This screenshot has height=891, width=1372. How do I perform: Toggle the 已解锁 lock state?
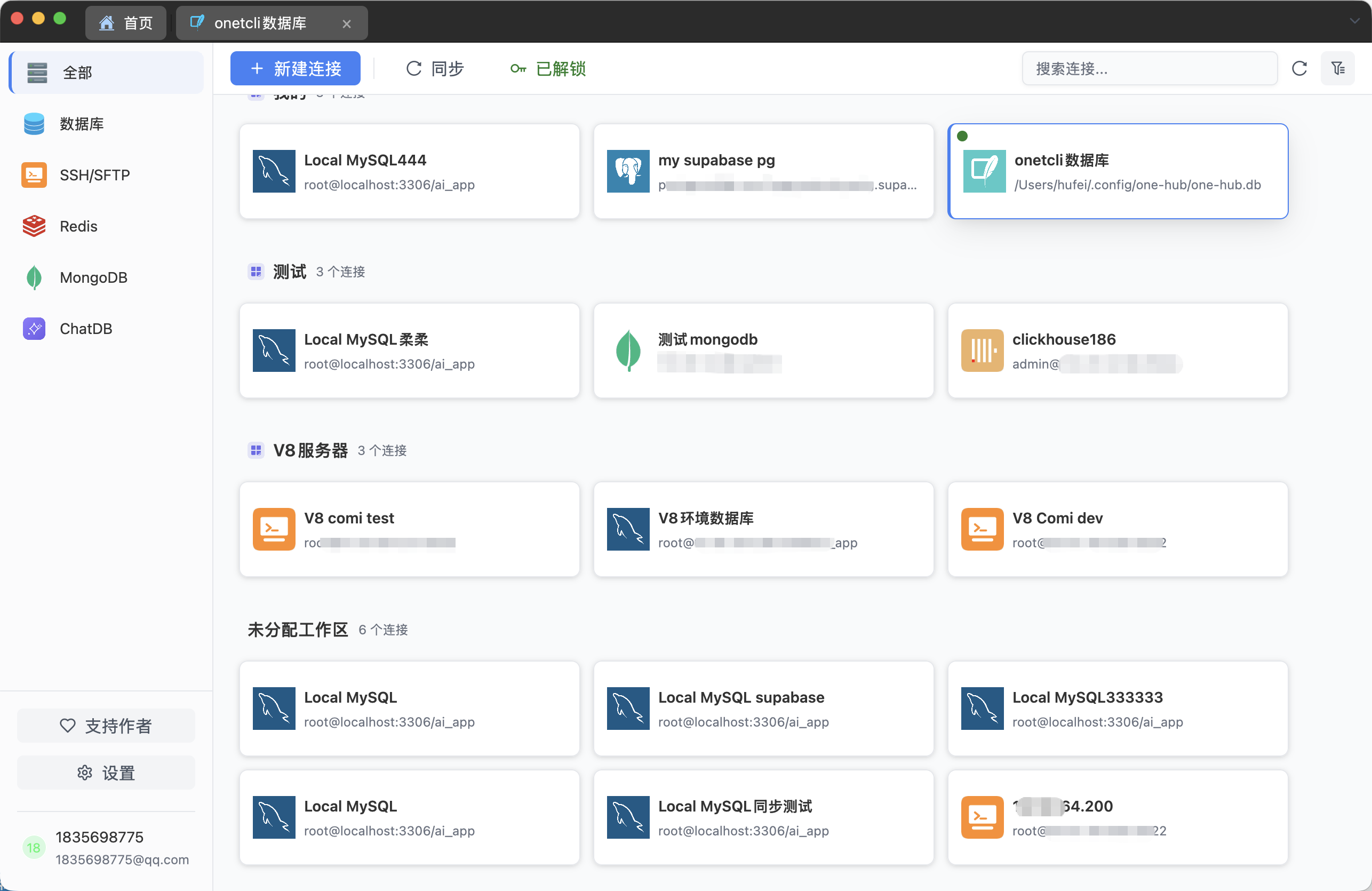[548, 69]
